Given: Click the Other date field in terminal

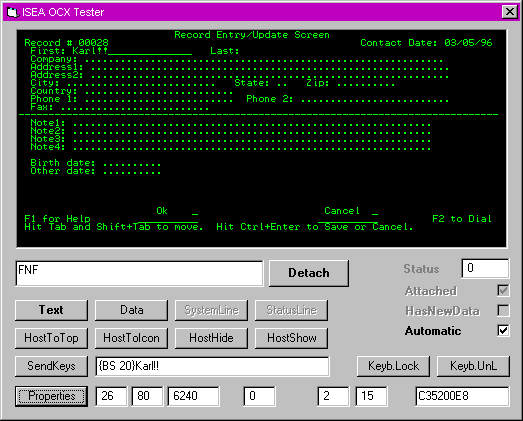Looking at the screenshot, I should pyautogui.click(x=132, y=171).
